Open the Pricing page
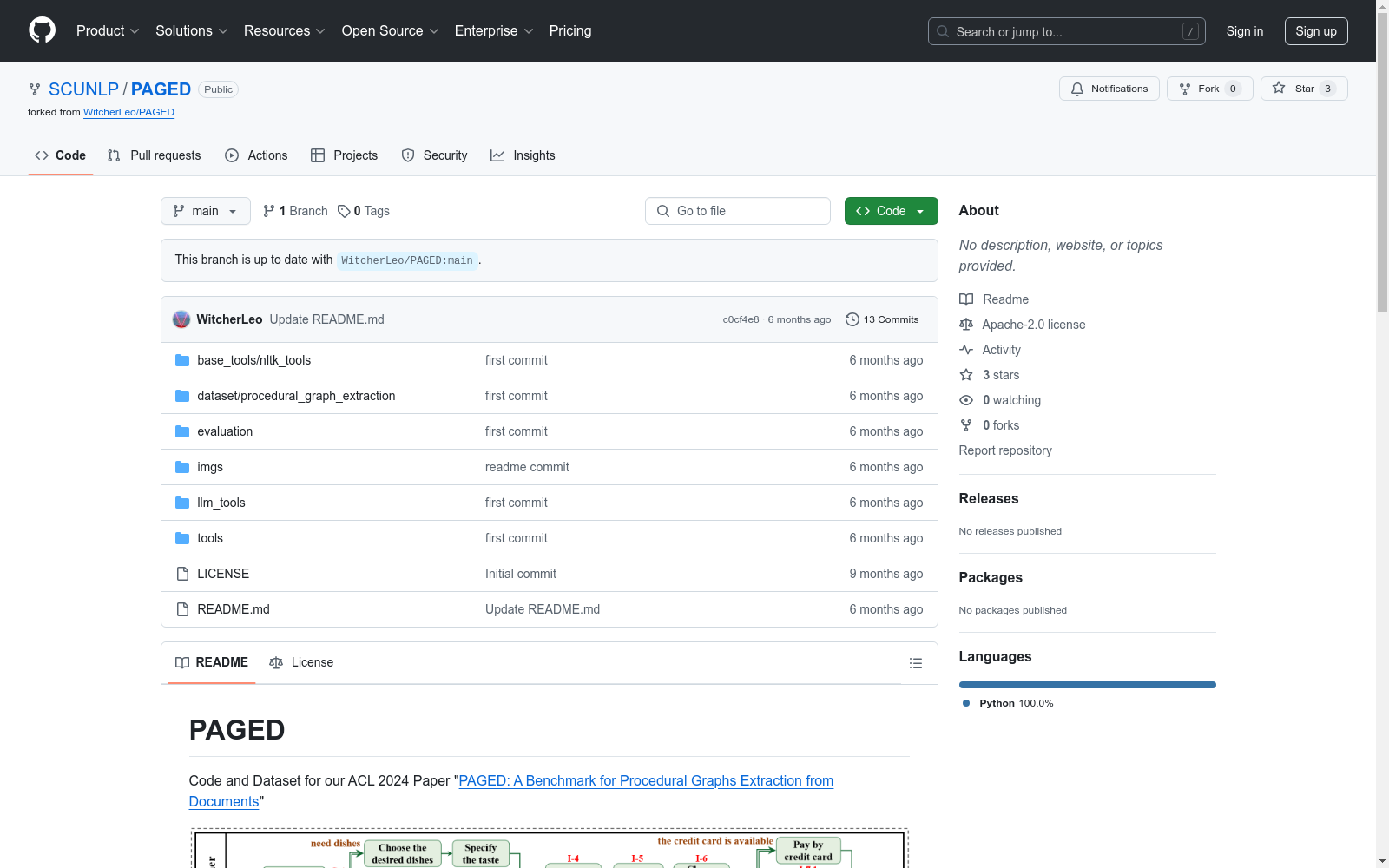1389x868 pixels. 570,31
